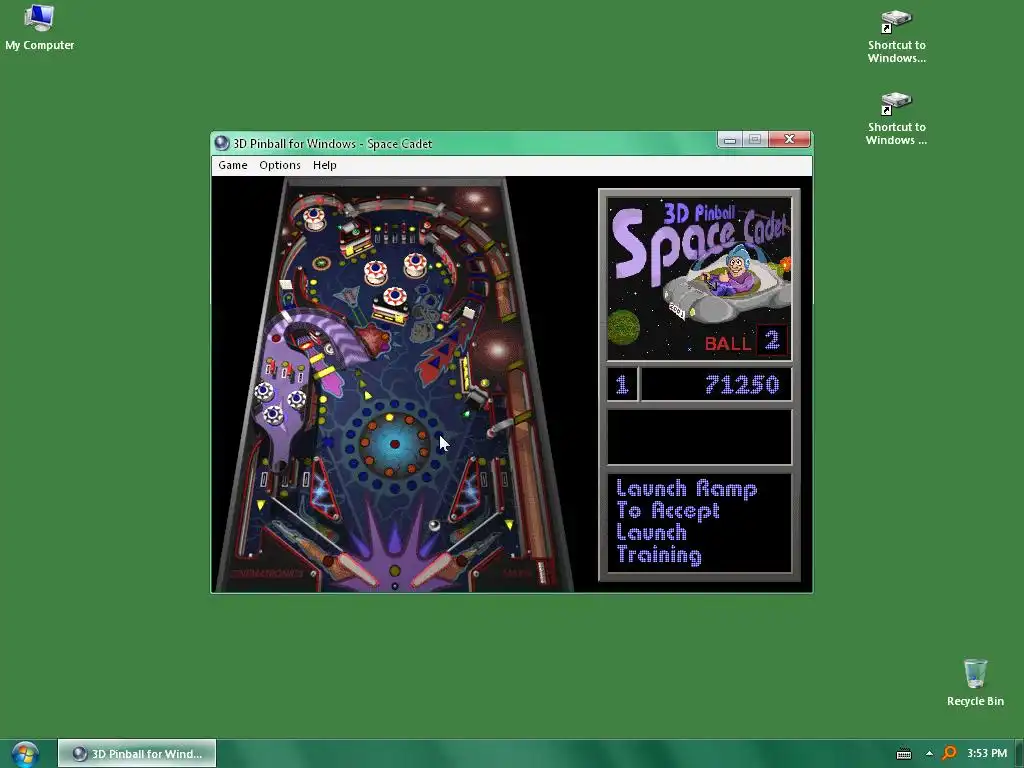Click the BALL 2 indicator

tap(746, 342)
